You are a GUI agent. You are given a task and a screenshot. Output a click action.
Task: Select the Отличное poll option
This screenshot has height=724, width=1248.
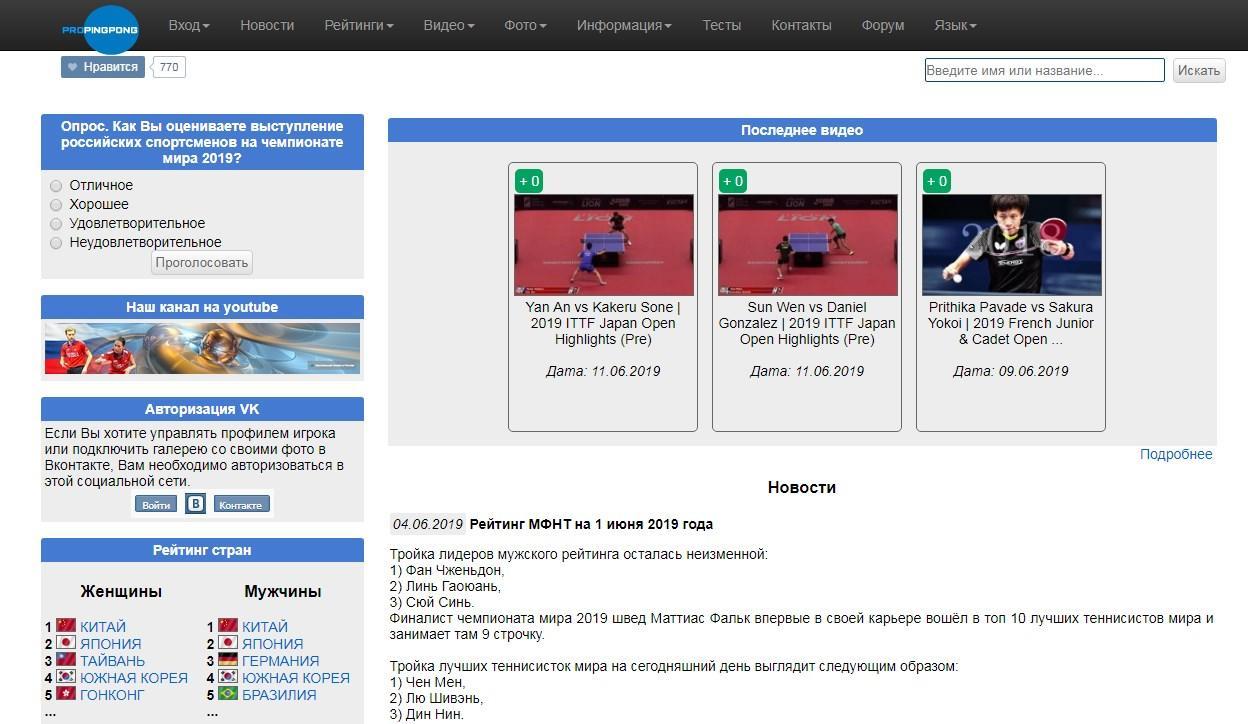57,186
